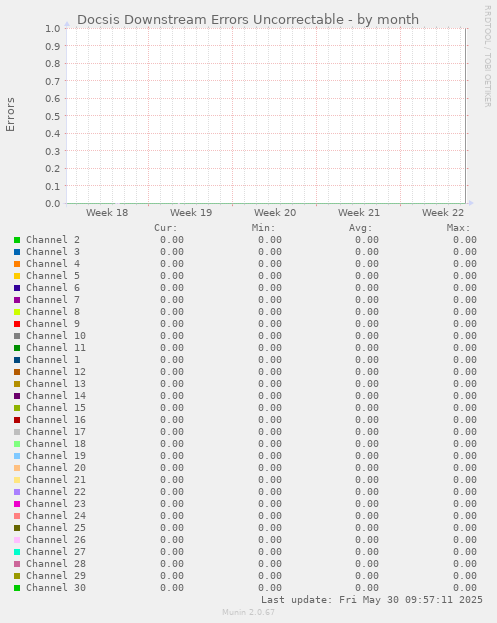Screen dimensions: 497x623
Task: Click the Week 19 axis label
Action: [191, 213]
